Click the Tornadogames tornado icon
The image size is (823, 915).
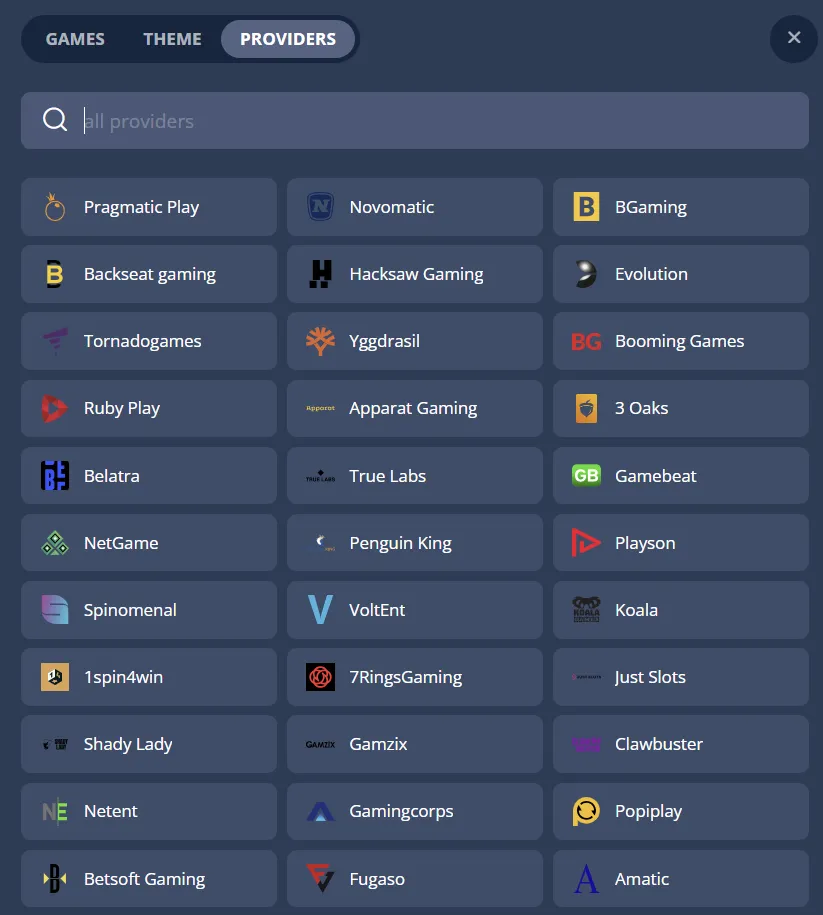point(55,341)
